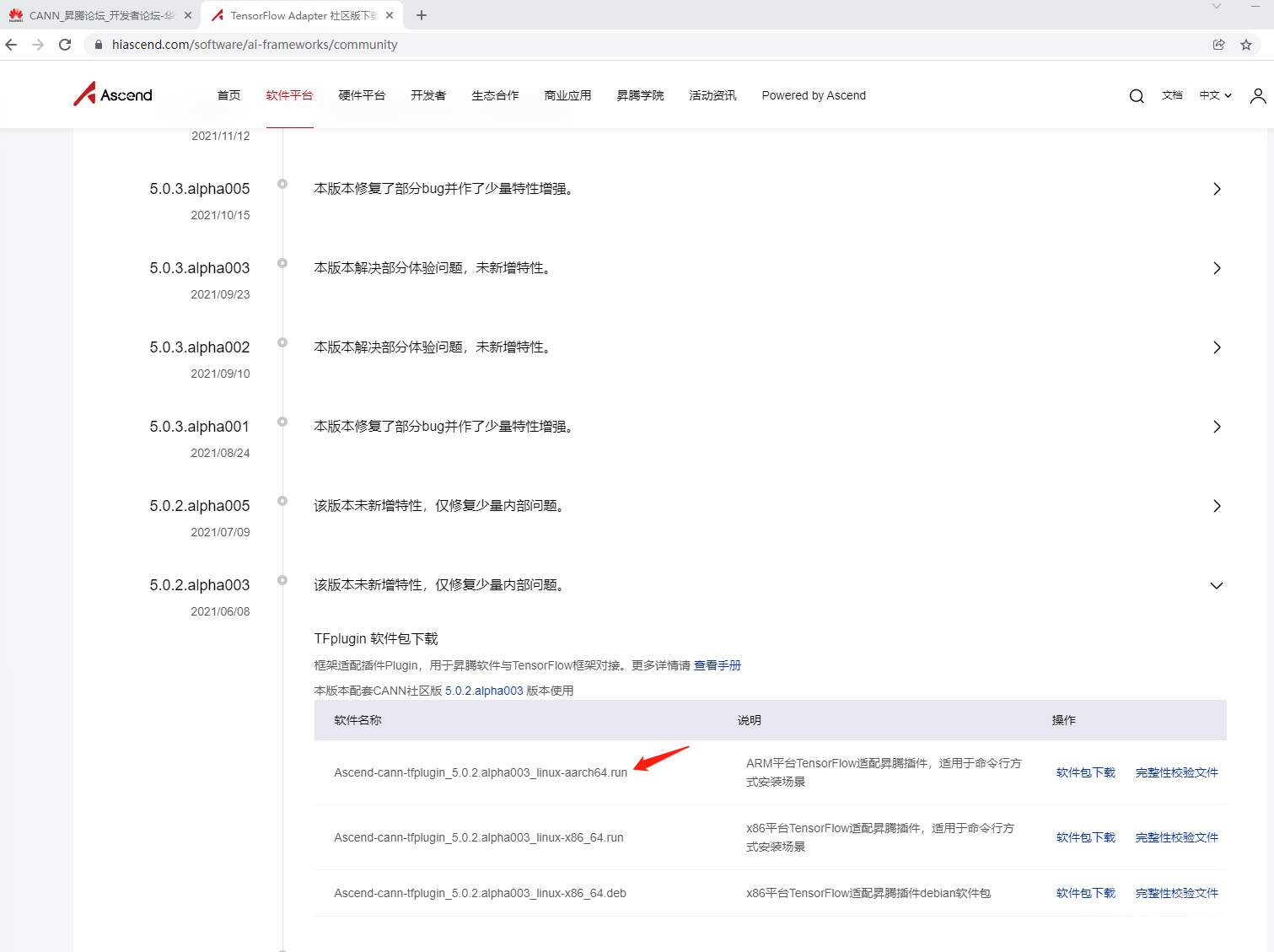This screenshot has height=952, width=1274.
Task: Open the browser tab search chevron
Action: 1216,7
